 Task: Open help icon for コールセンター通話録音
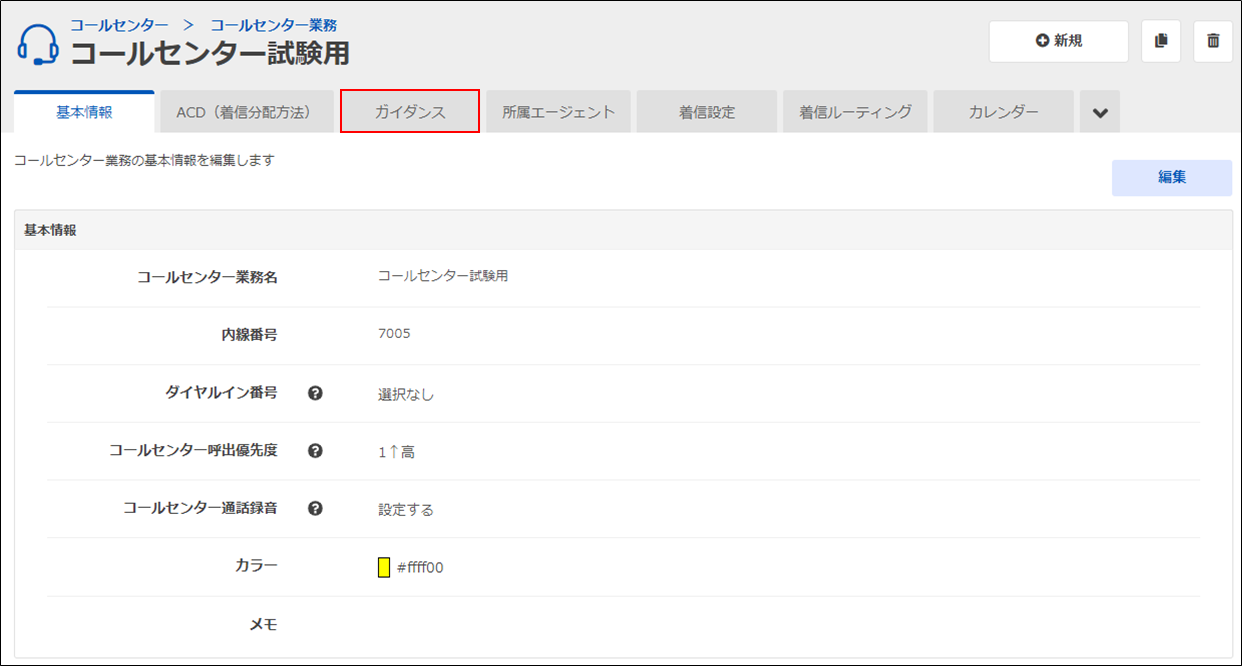(315, 508)
